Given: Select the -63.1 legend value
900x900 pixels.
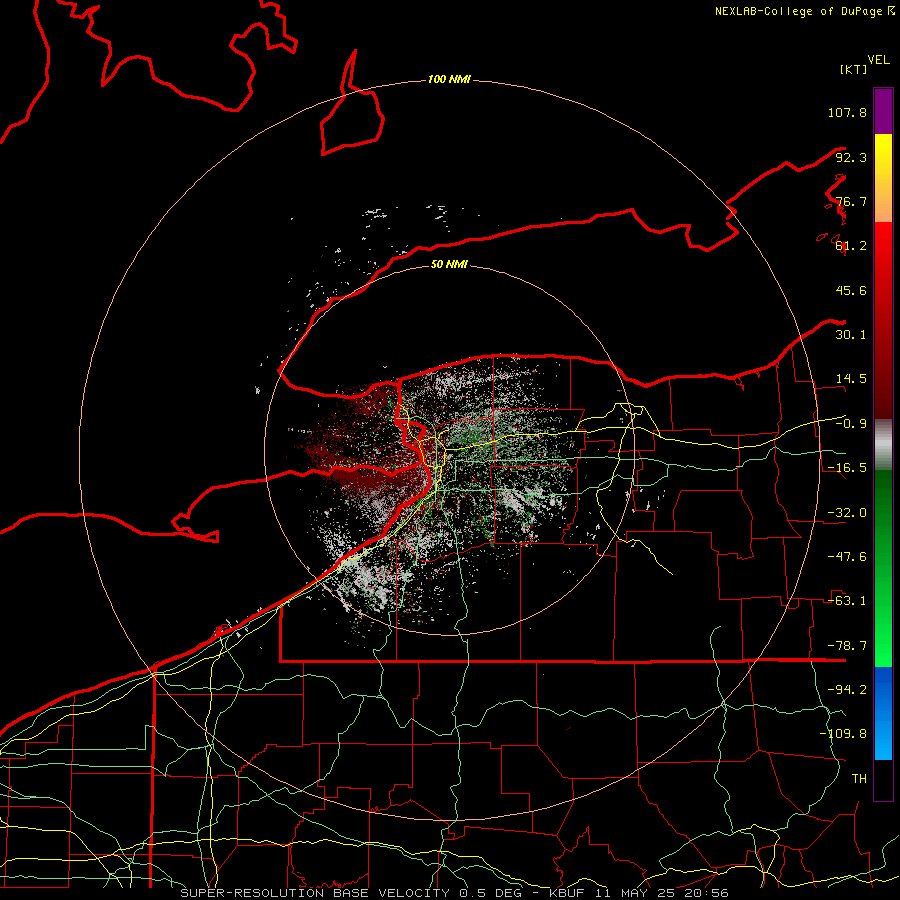Looking at the screenshot, I should tap(847, 601).
